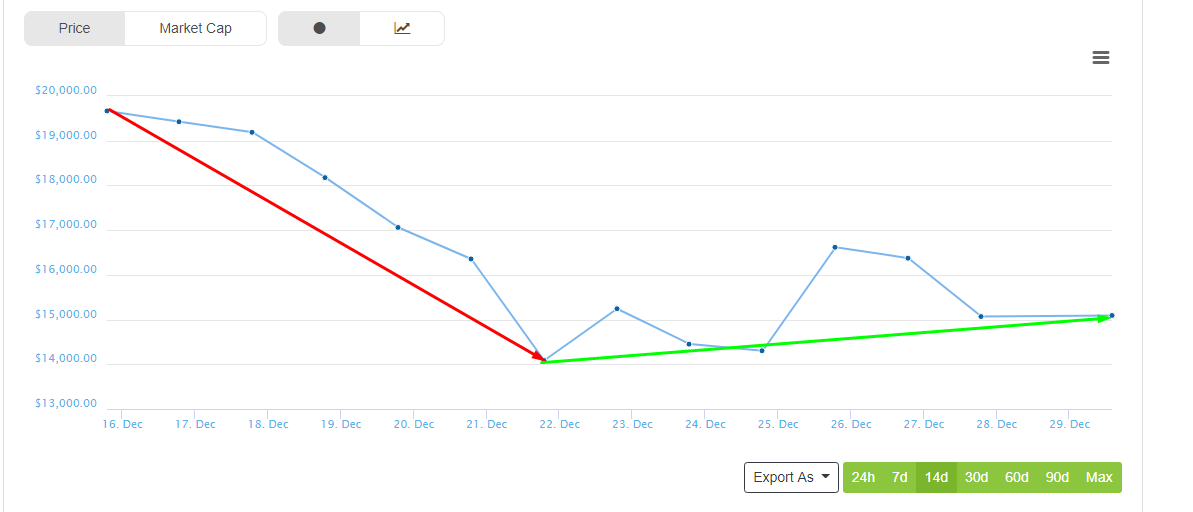Show the 30d price range

pos(976,477)
